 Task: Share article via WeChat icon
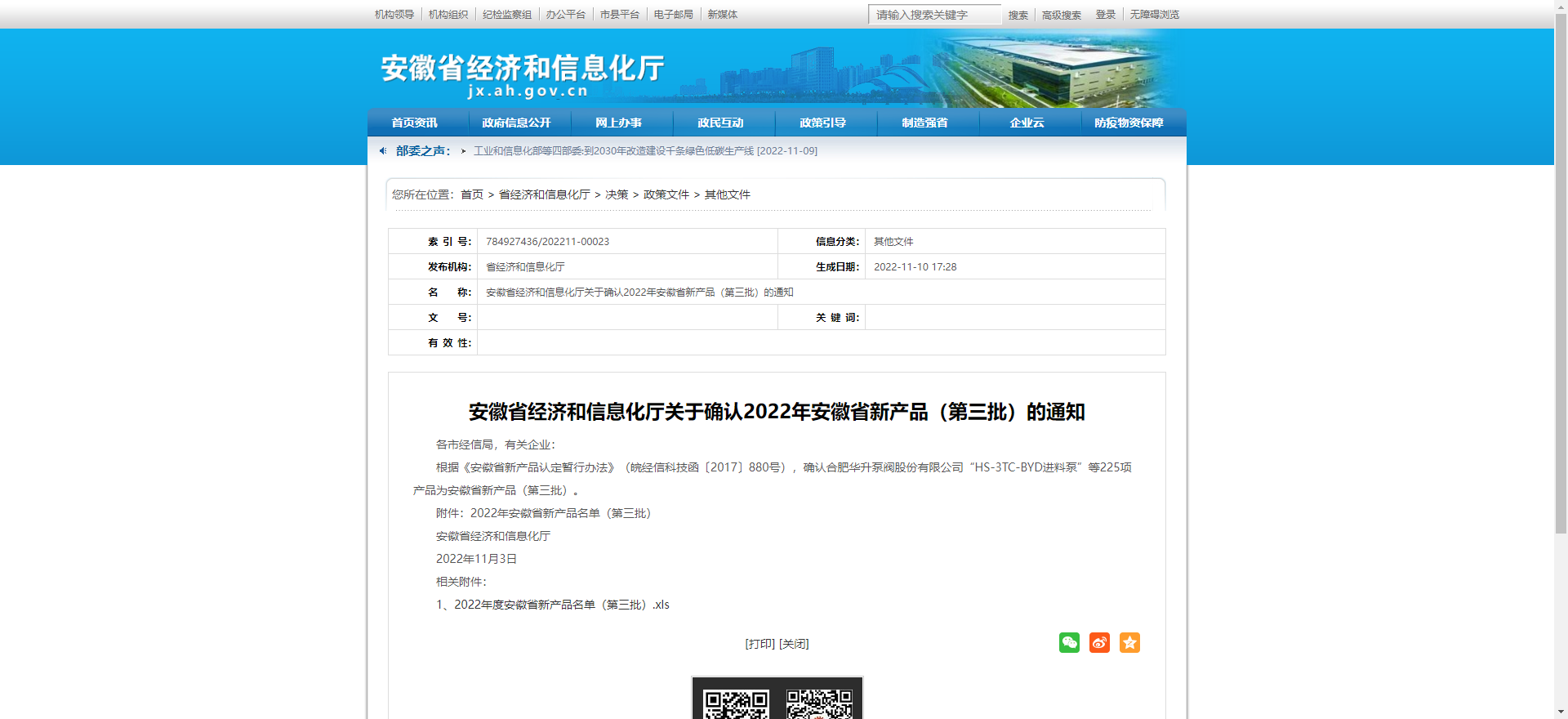click(x=1069, y=643)
